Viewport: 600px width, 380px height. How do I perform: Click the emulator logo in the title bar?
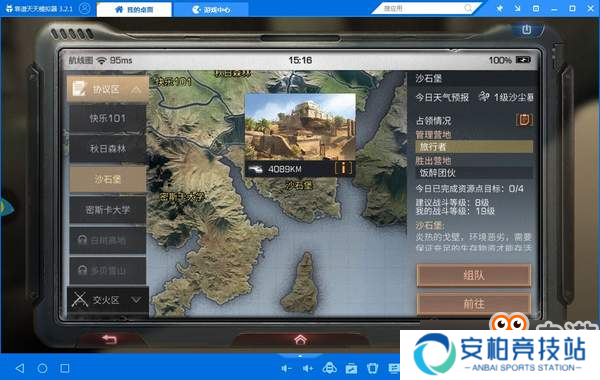(x=9, y=8)
